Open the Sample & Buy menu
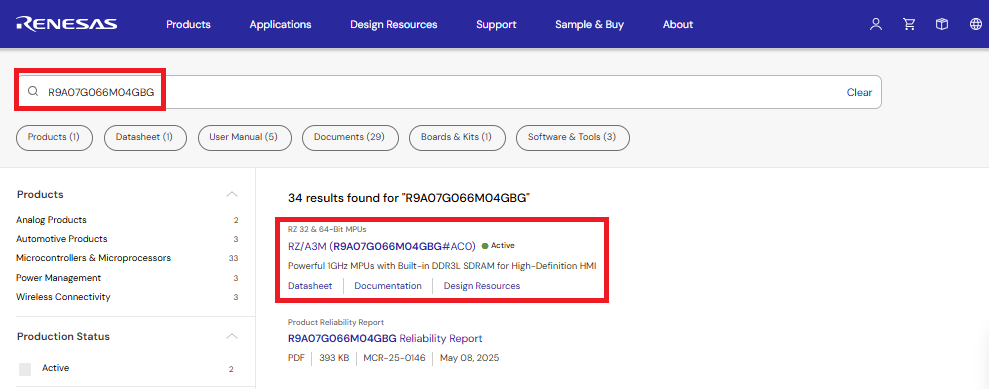Viewport: 989px width, 389px height. coord(589,25)
